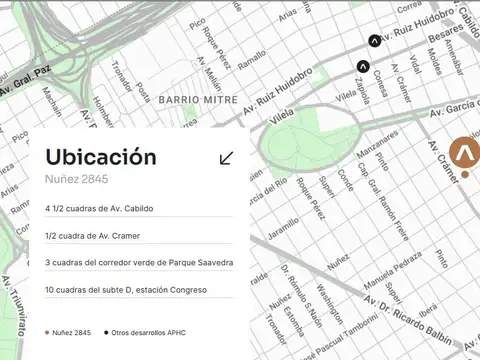Click the black legend dot for Otros desarrollos
The image size is (480, 360).
click(106, 333)
